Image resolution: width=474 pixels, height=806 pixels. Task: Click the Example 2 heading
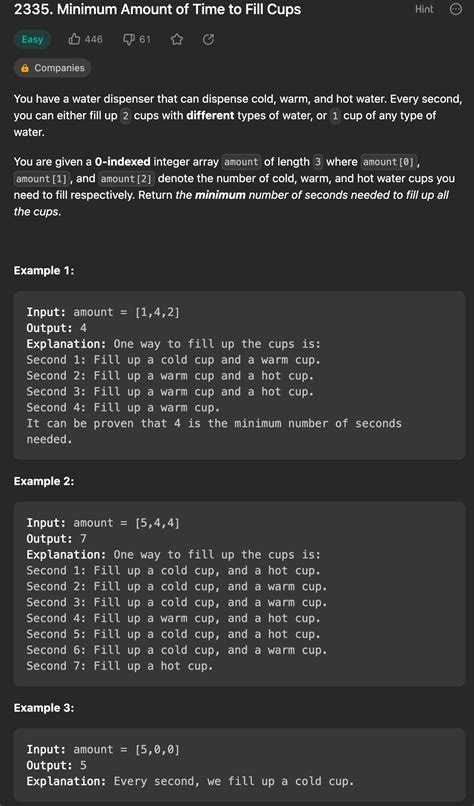pyautogui.click(x=44, y=481)
